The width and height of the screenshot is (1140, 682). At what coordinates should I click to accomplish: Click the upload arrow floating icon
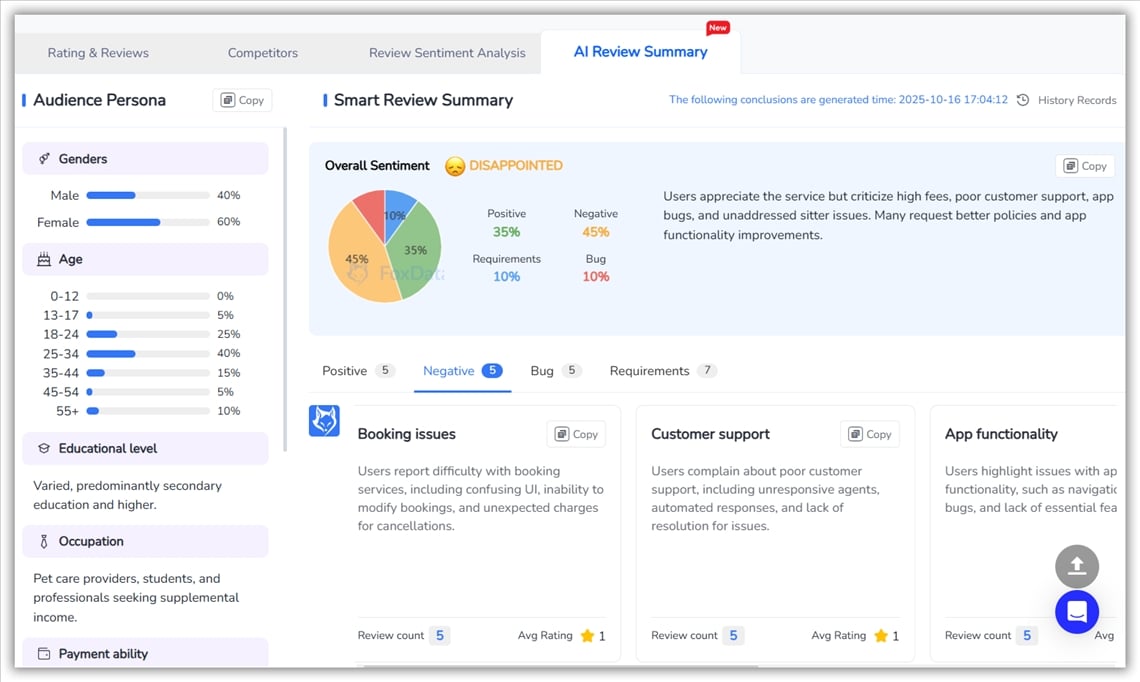1076,566
